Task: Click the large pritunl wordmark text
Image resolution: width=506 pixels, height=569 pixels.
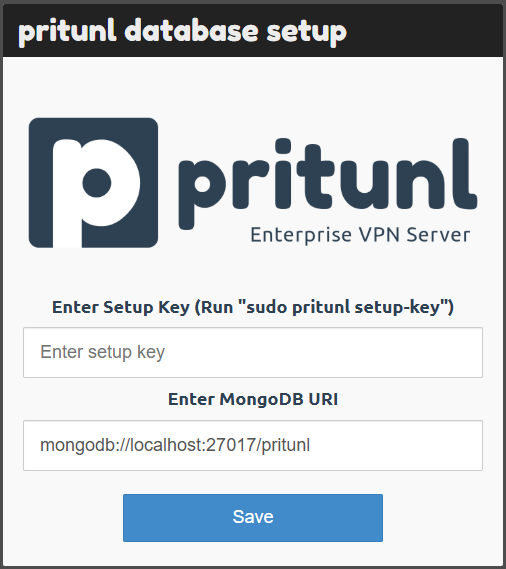Action: (328, 183)
